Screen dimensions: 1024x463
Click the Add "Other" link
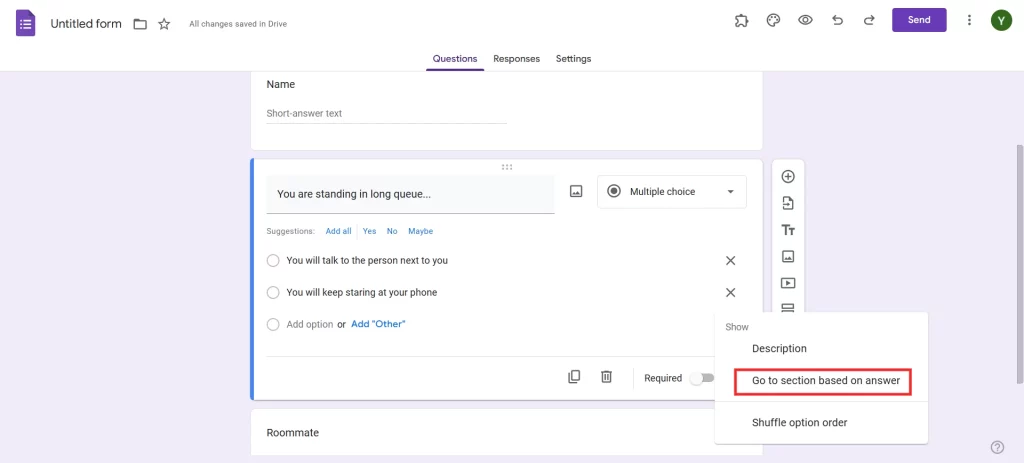(x=378, y=324)
